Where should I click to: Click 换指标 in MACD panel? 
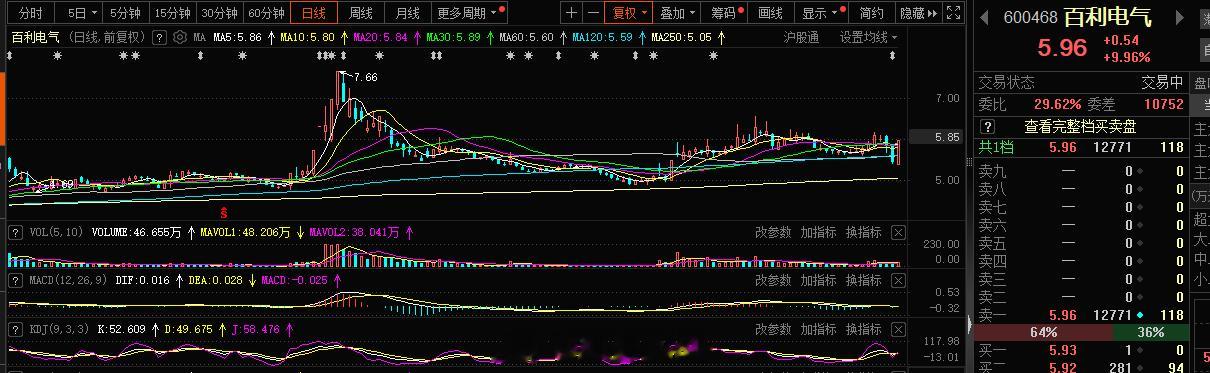[x=863, y=281]
